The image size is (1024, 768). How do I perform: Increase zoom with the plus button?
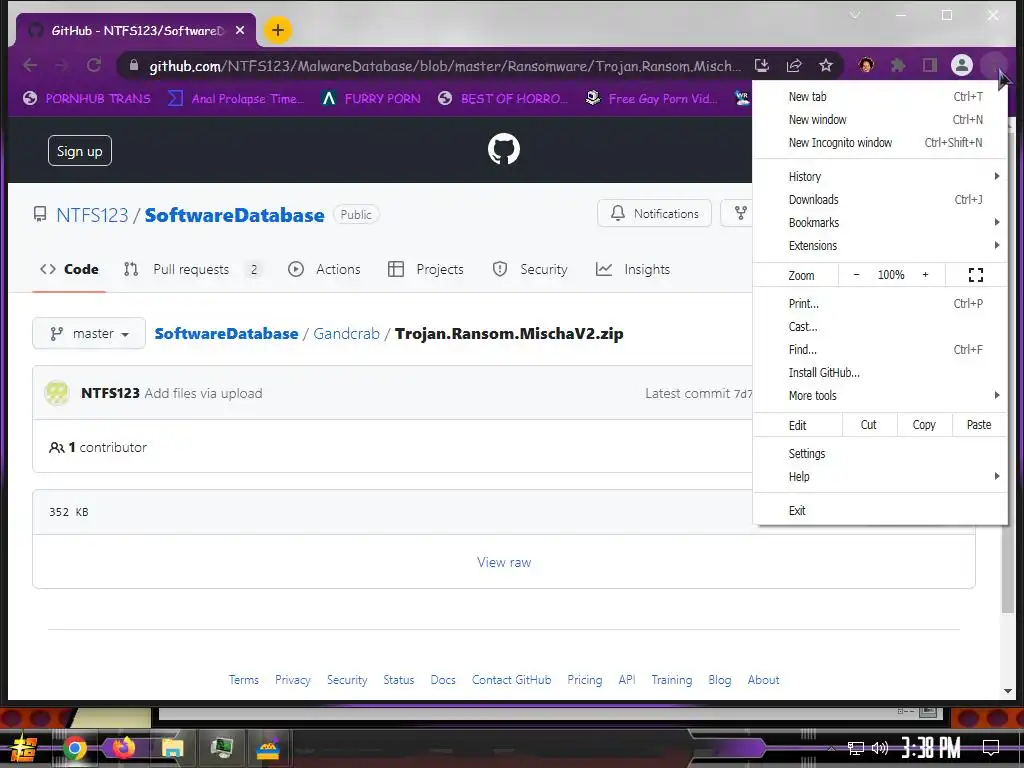pyautogui.click(x=925, y=275)
